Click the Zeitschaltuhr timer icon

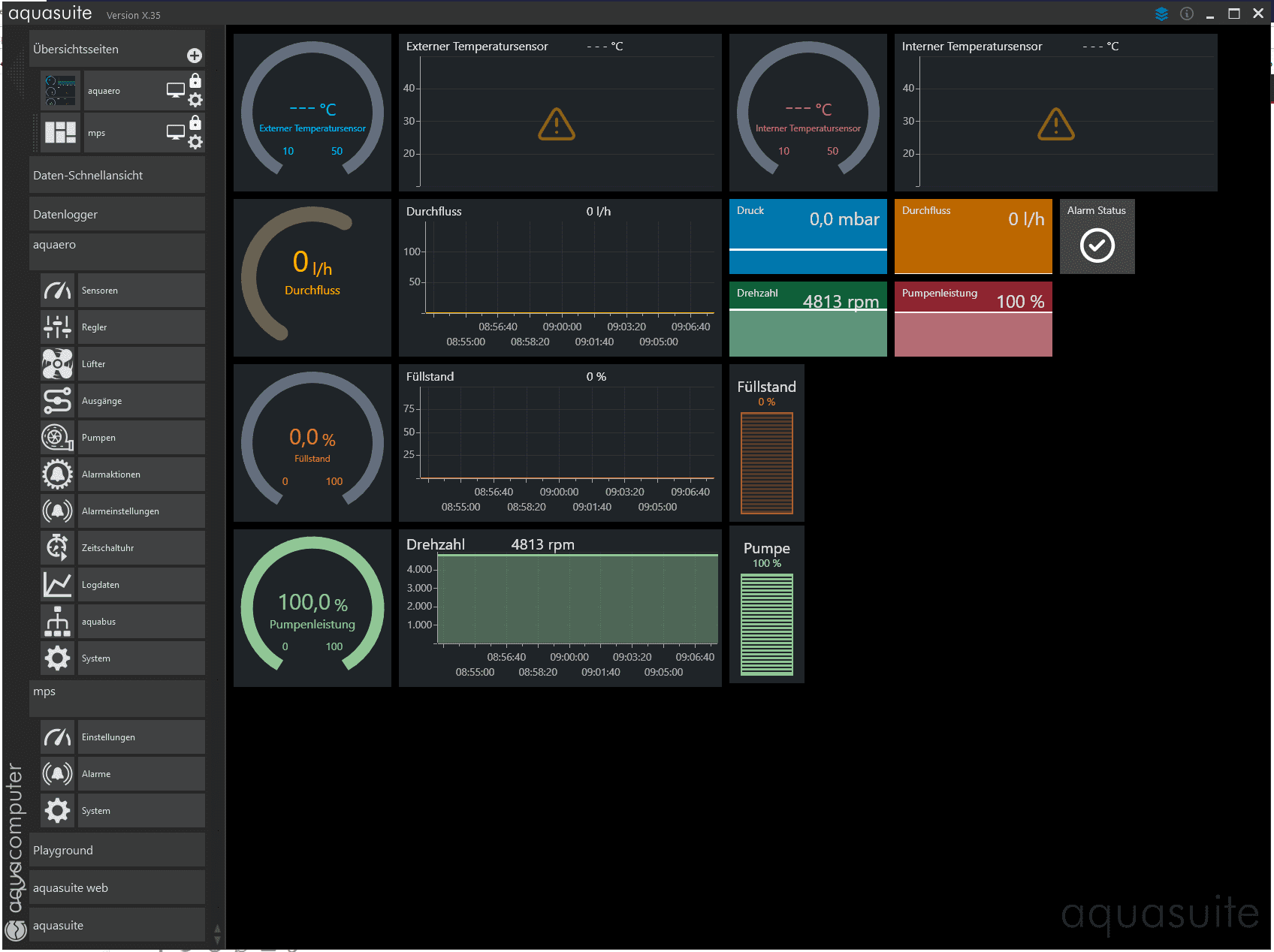click(58, 548)
